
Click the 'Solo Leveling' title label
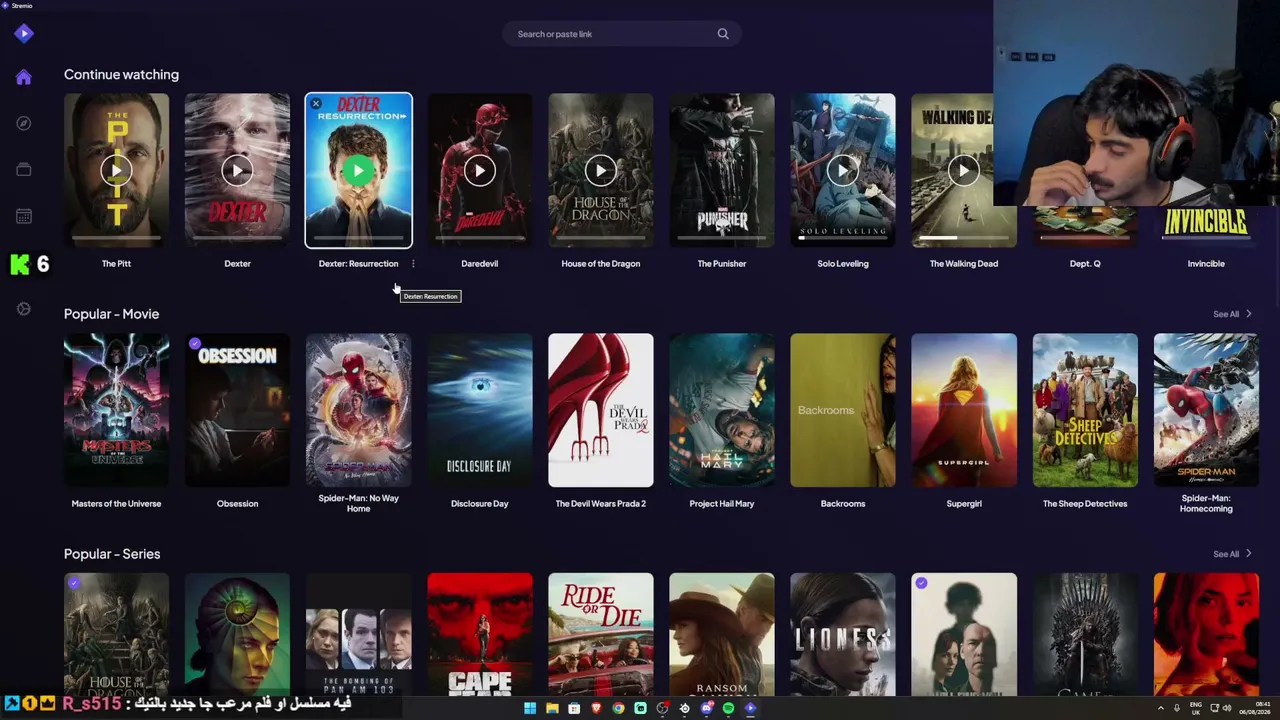click(842, 264)
